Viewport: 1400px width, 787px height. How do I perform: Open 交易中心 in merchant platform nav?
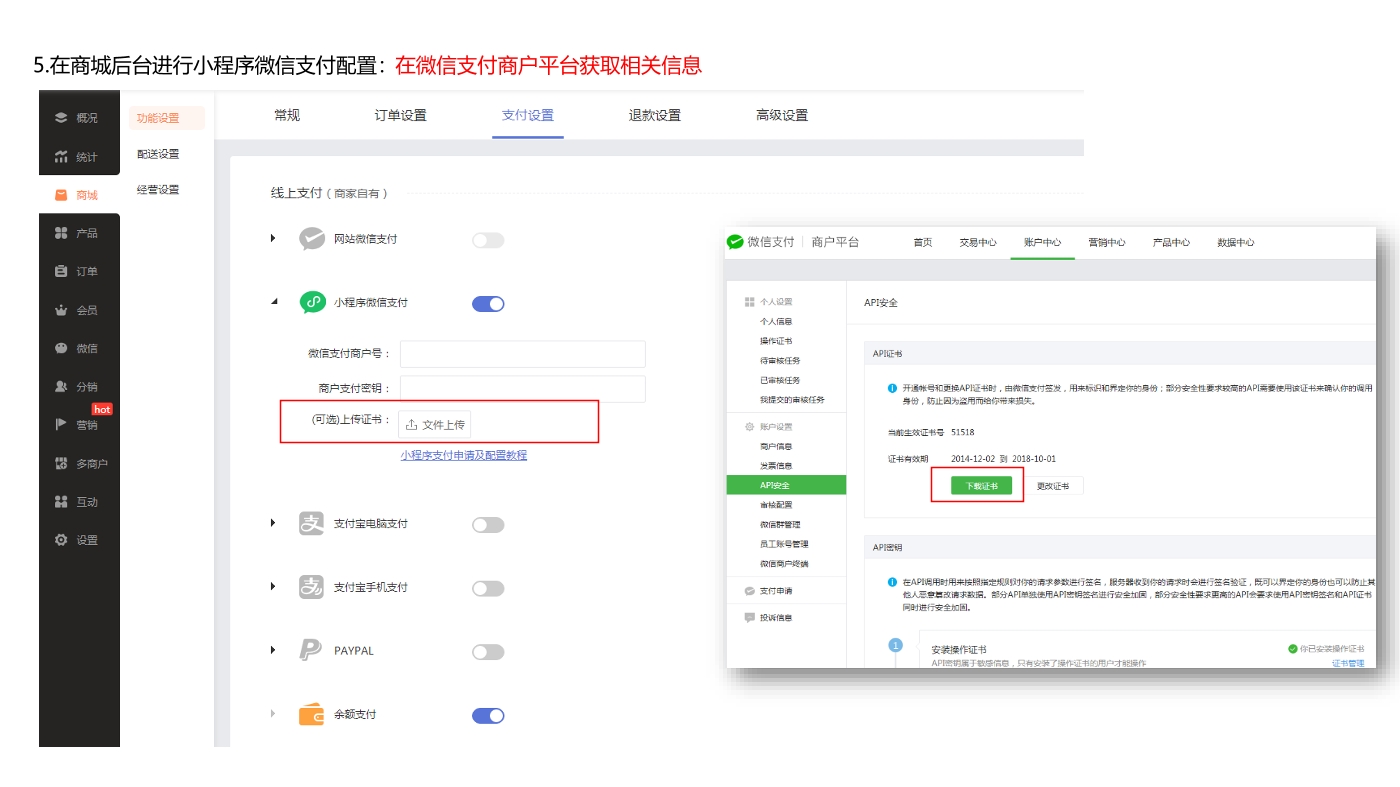point(978,243)
